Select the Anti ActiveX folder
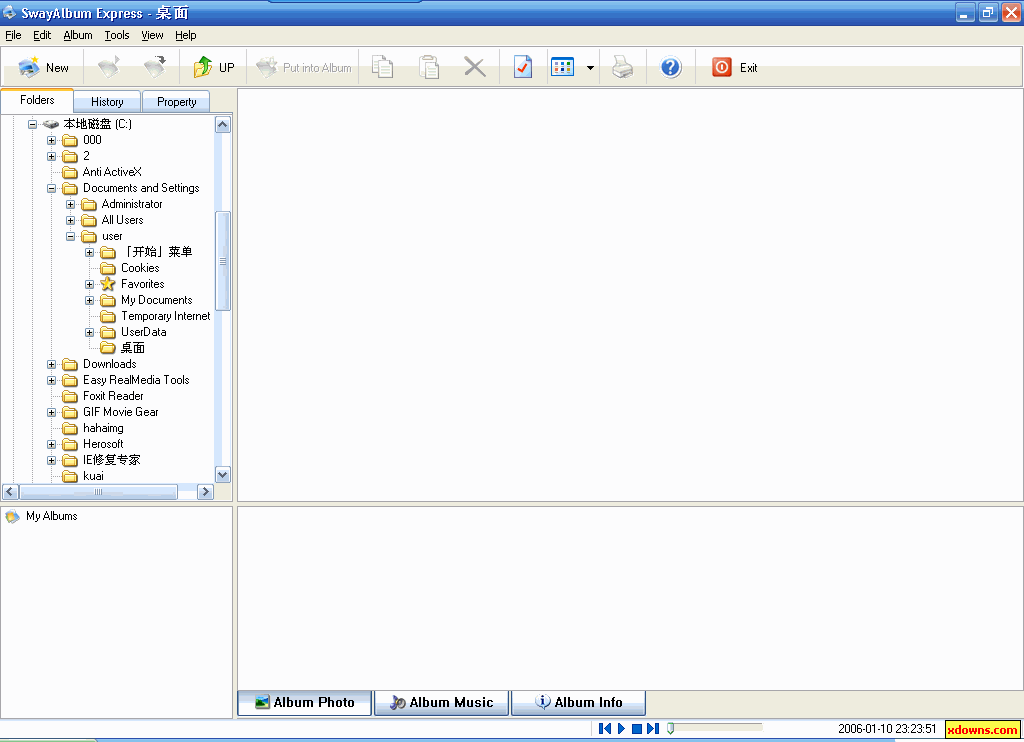This screenshot has width=1024, height=742. 112,172
